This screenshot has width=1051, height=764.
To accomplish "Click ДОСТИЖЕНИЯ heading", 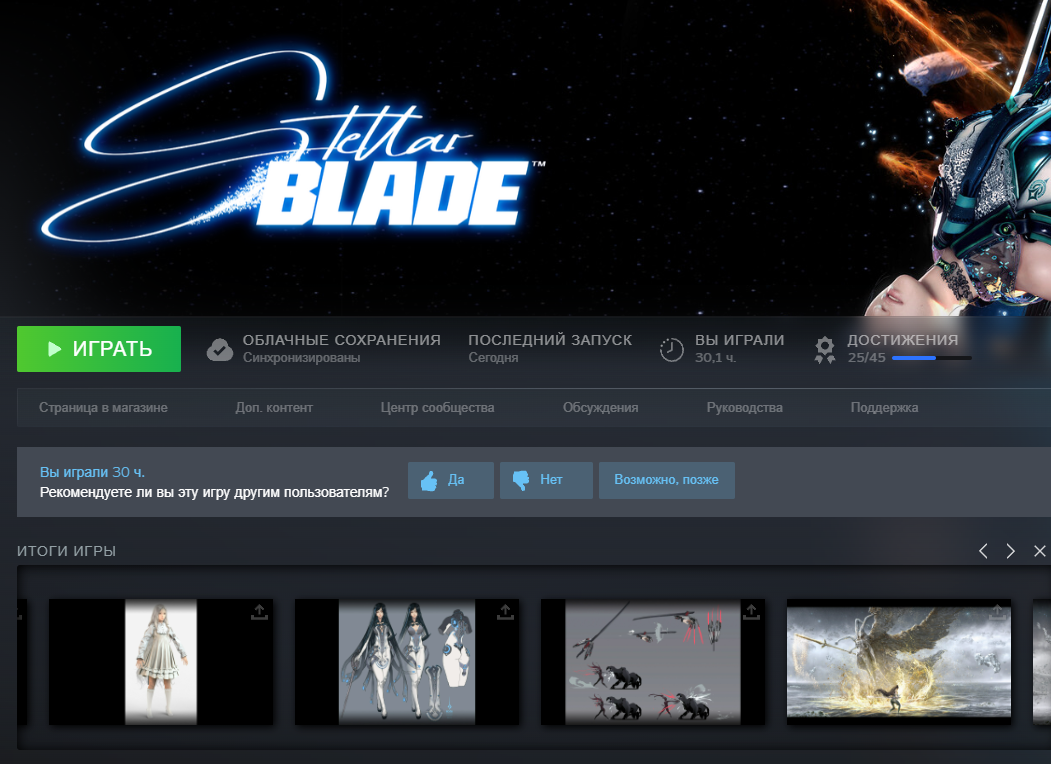I will (x=903, y=340).
